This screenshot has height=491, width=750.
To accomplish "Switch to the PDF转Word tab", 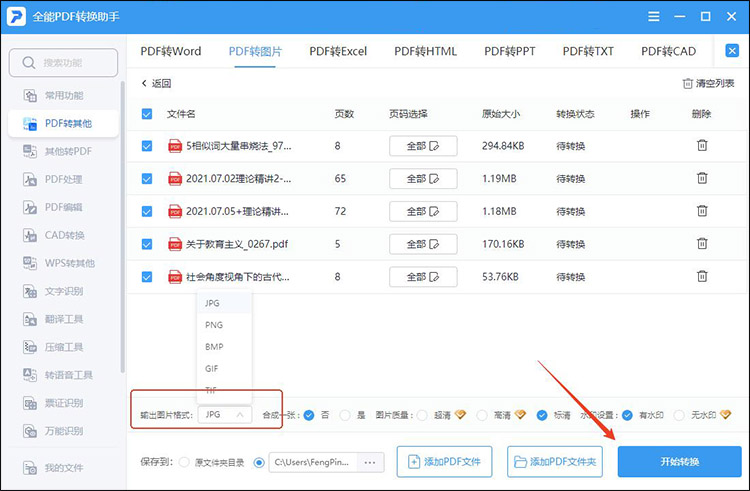I will (x=171, y=51).
